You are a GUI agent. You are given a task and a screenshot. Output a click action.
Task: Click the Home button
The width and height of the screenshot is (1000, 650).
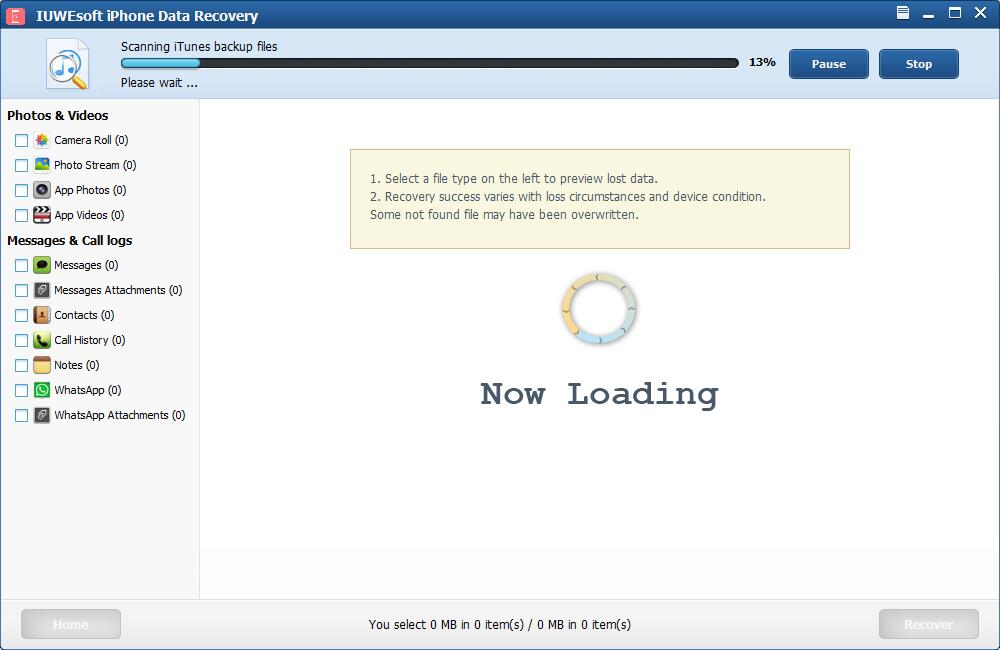71,624
